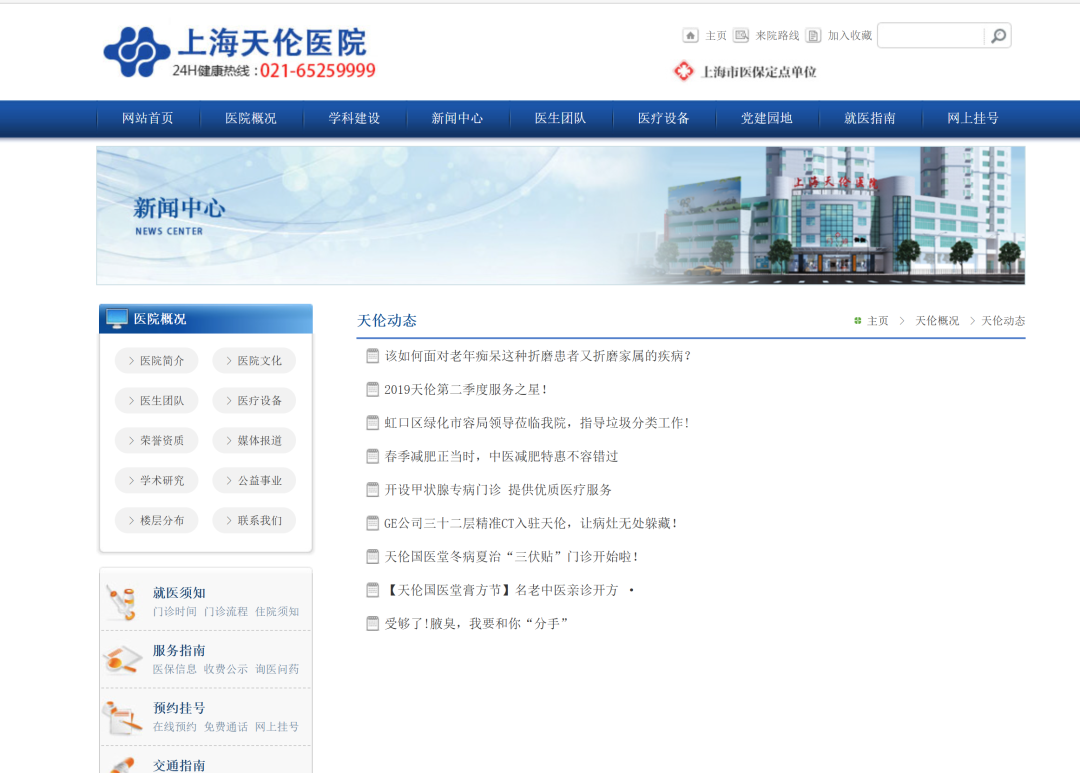Click the 加入收藏 document icon
Screen dimensions: 1080x773
click(813, 34)
